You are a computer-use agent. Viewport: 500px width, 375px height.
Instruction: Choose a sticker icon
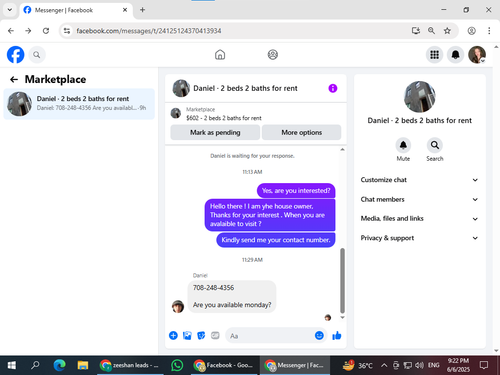(x=201, y=335)
